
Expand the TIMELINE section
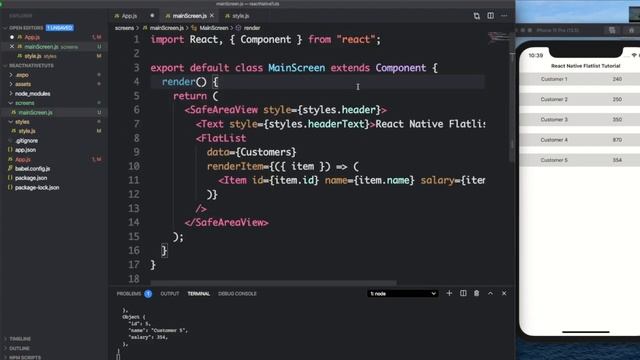[x=20, y=339]
